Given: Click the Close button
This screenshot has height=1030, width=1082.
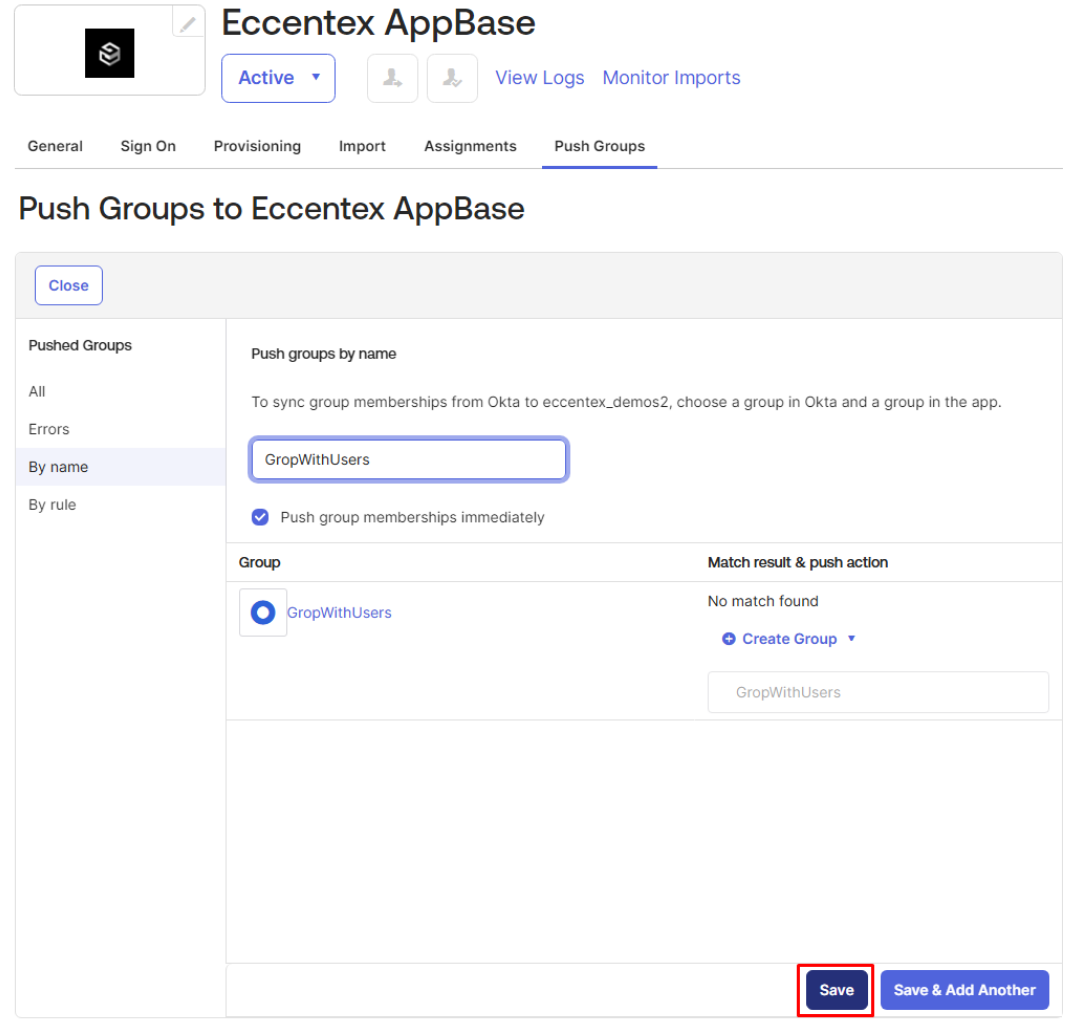Looking at the screenshot, I should point(69,286).
